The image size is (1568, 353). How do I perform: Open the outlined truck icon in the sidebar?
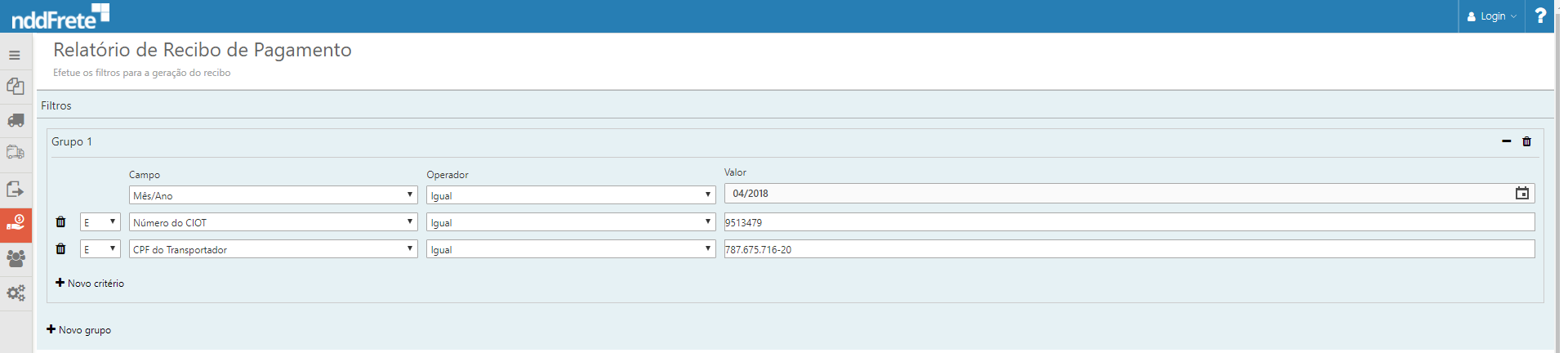point(16,153)
